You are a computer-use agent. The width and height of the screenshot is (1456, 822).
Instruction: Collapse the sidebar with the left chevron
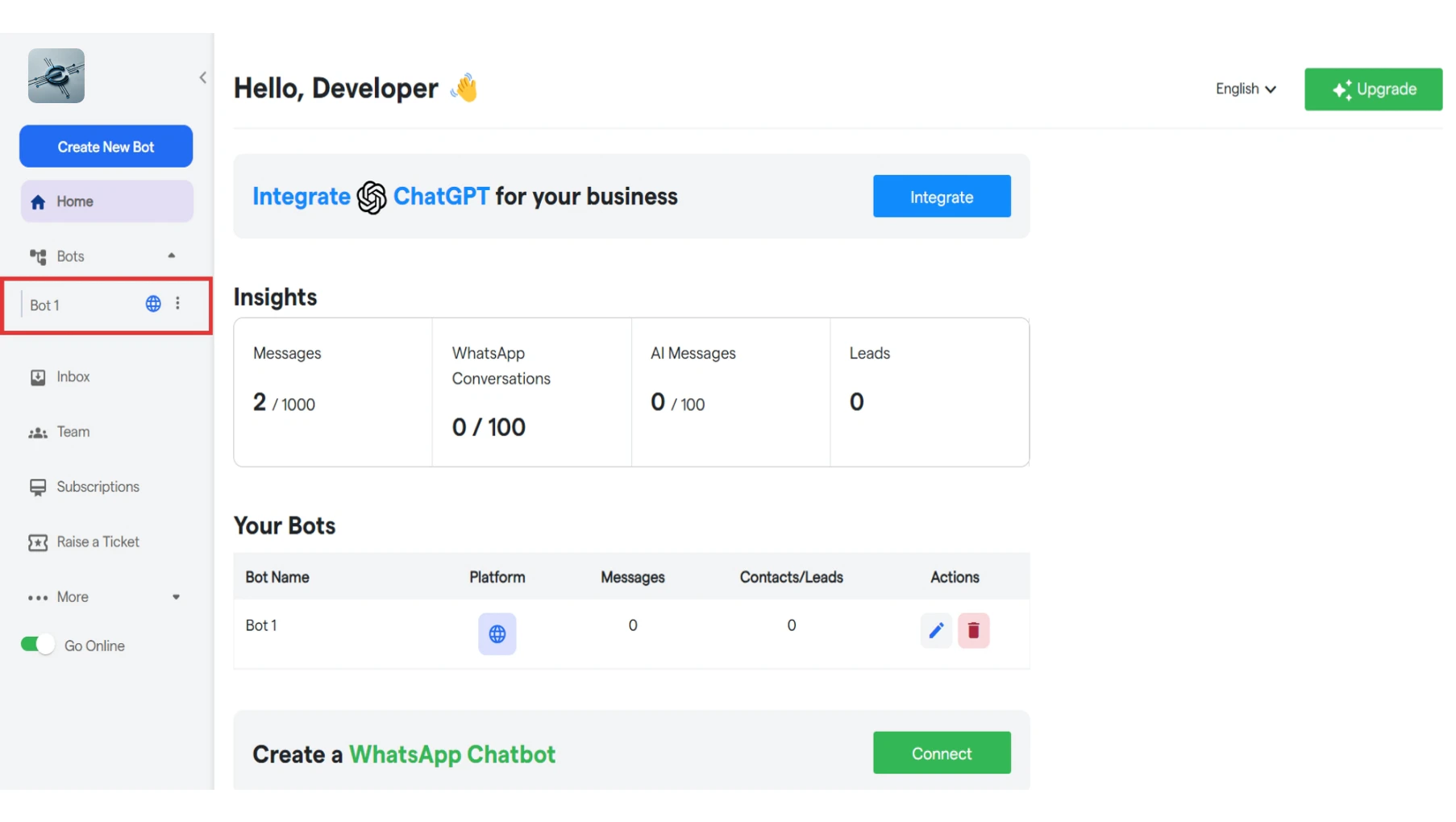tap(202, 77)
